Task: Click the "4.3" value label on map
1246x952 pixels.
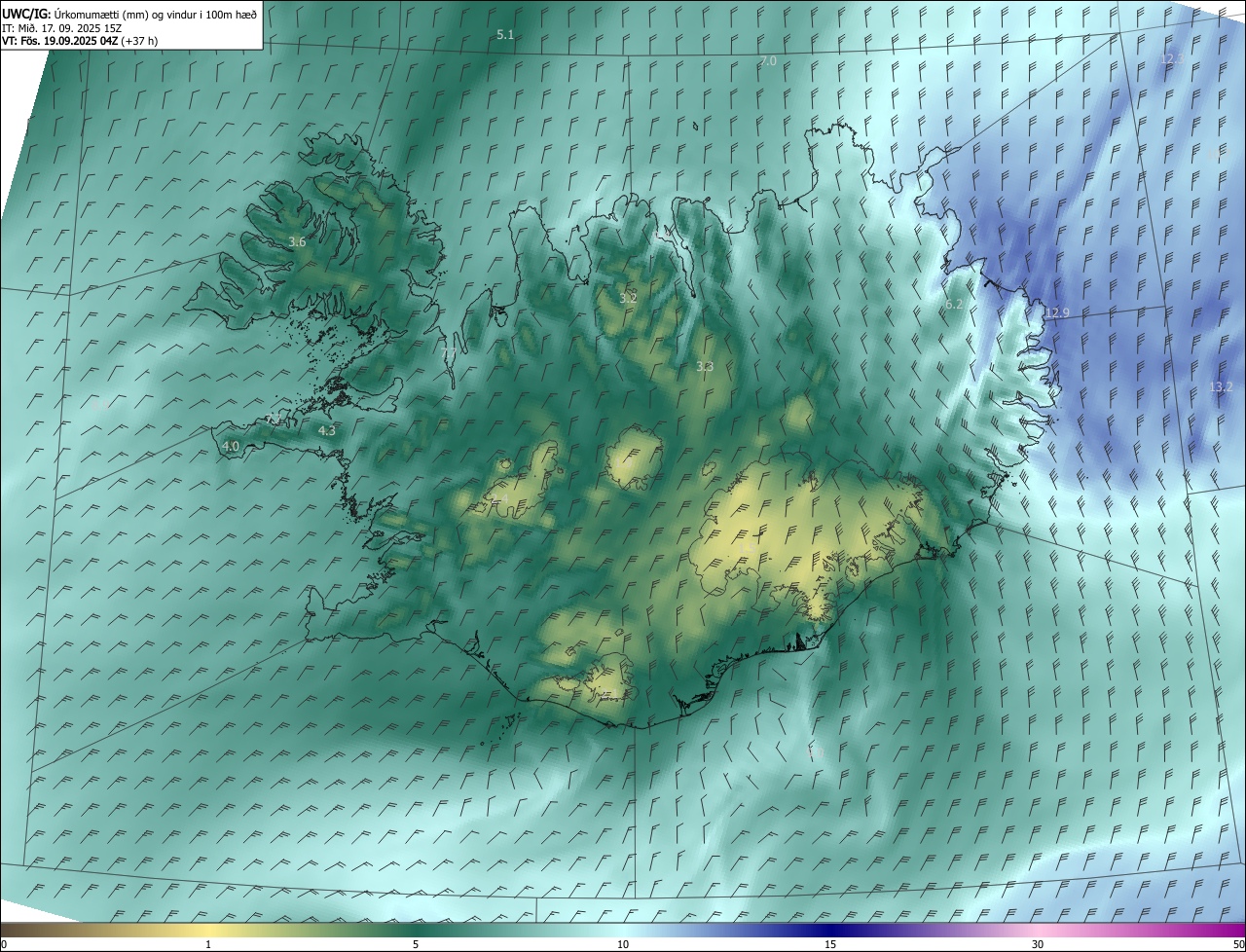Action: [x=327, y=430]
